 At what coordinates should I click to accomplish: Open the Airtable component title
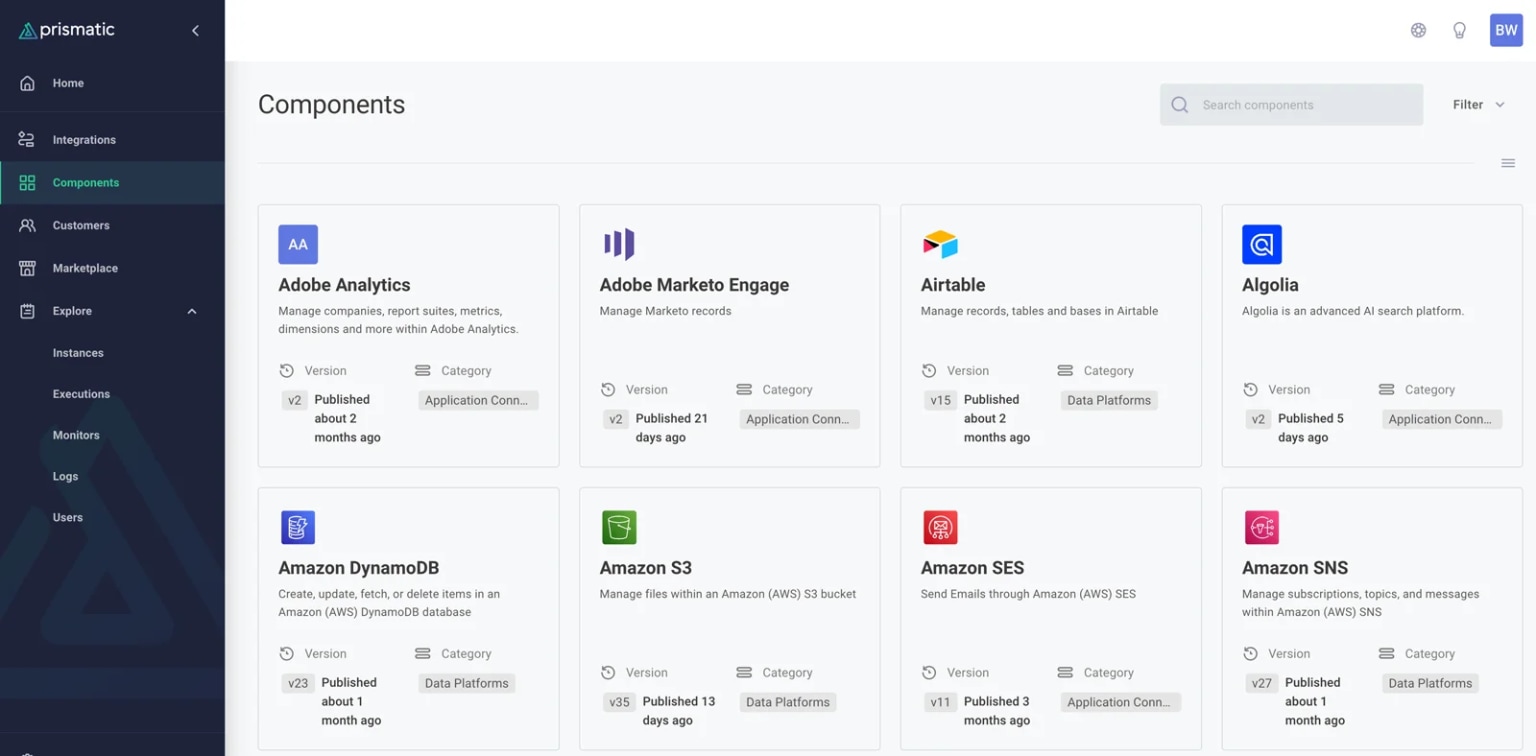click(953, 285)
